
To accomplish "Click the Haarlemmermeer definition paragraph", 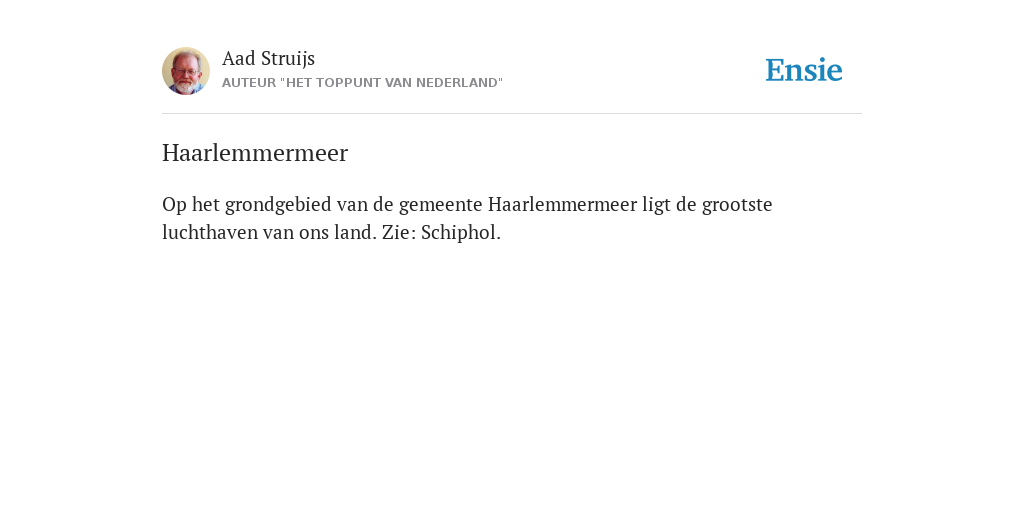I will coord(468,218).
